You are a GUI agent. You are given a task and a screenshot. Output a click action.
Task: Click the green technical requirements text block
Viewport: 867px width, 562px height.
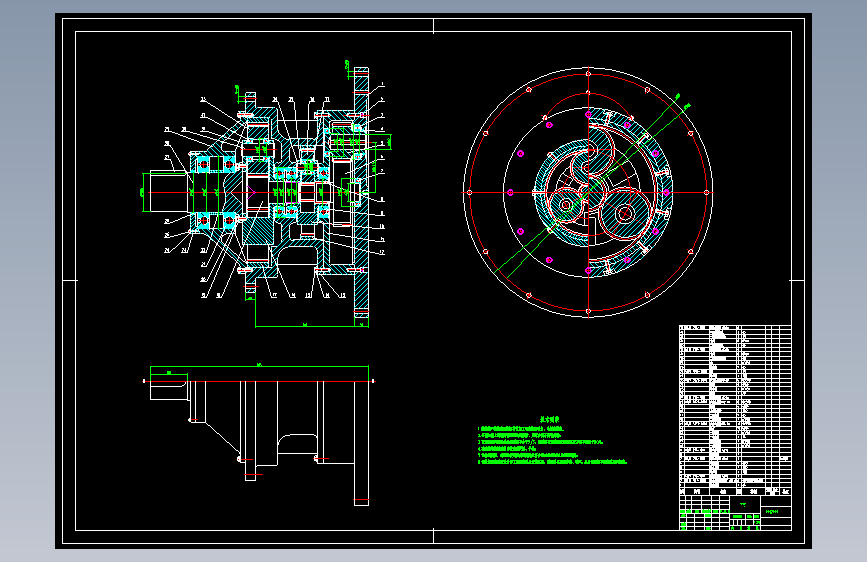coord(552,441)
